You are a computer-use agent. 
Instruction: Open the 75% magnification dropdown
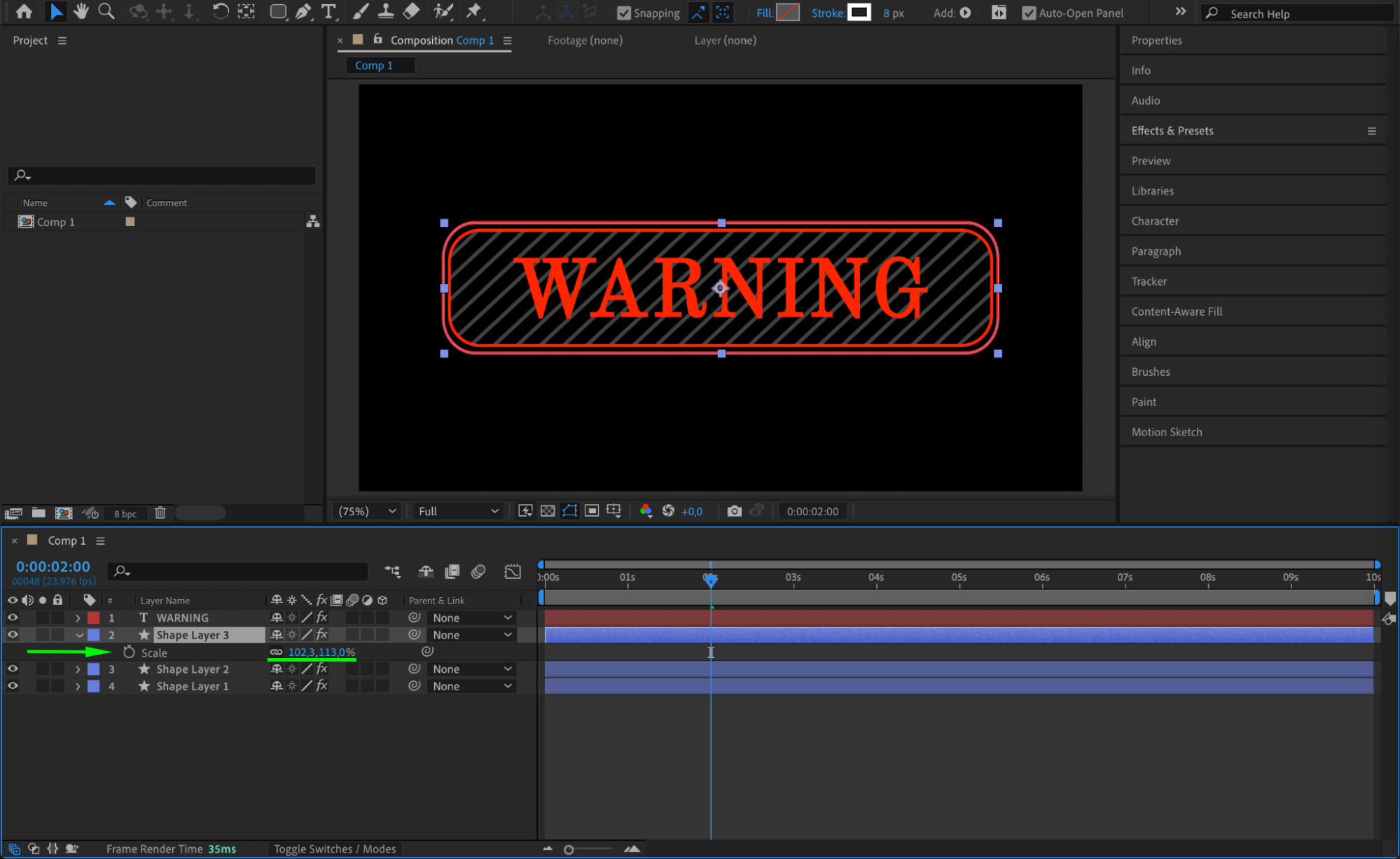tap(367, 511)
